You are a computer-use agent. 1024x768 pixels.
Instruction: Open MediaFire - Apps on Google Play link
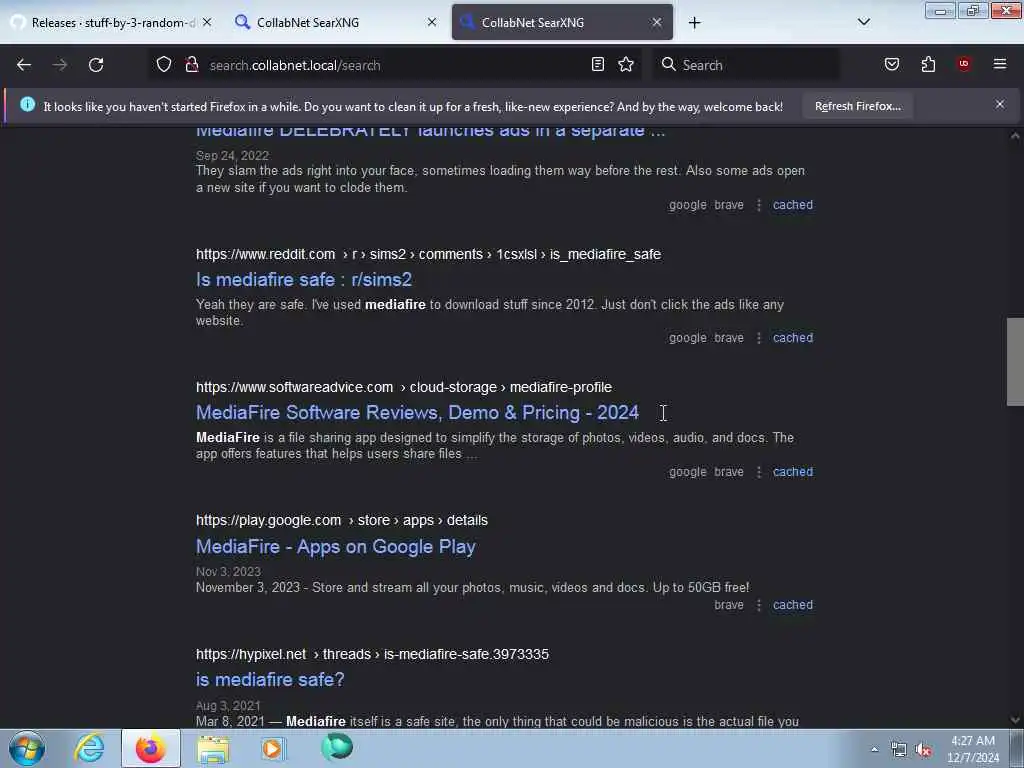(336, 547)
